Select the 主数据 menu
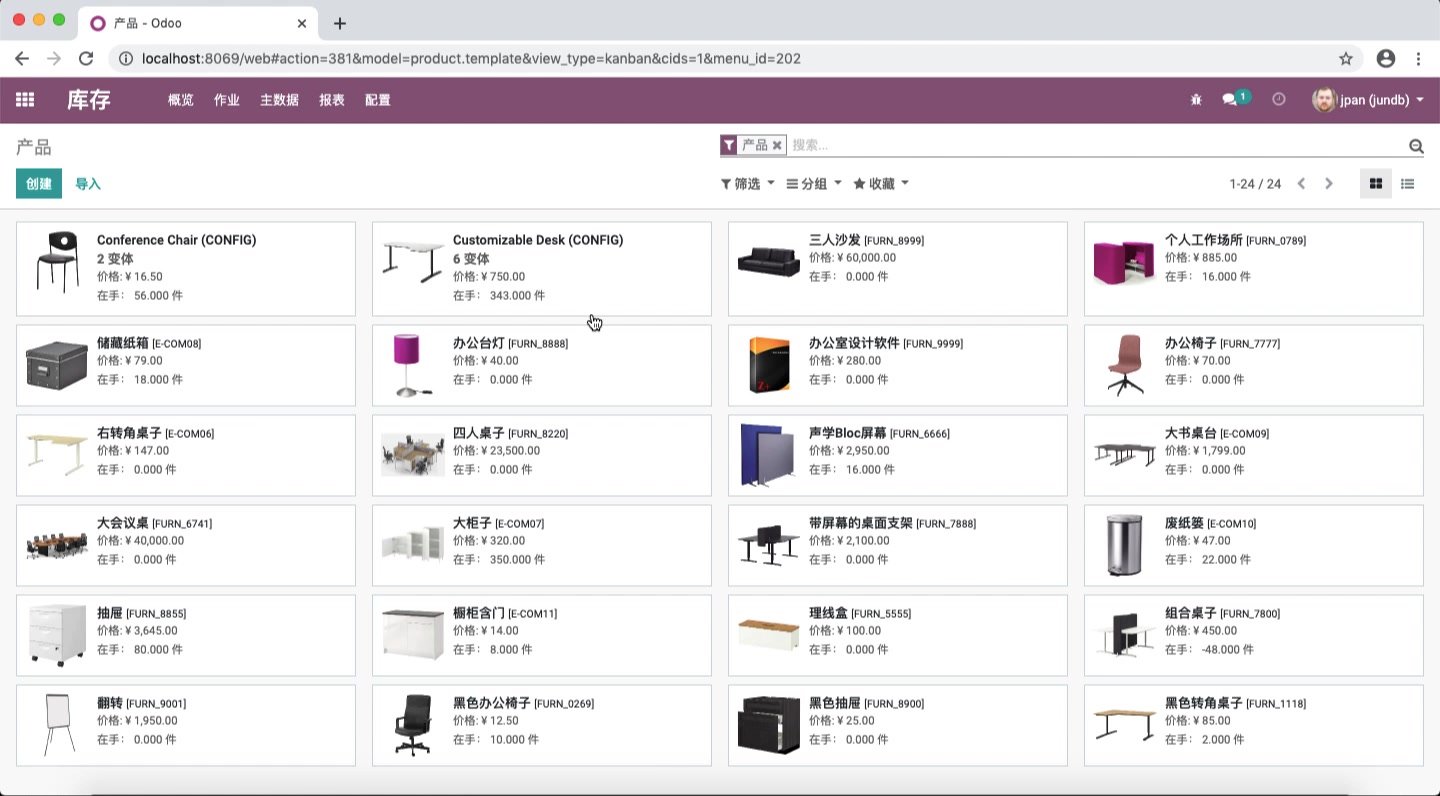Image resolution: width=1440 pixels, height=796 pixels. [278, 100]
